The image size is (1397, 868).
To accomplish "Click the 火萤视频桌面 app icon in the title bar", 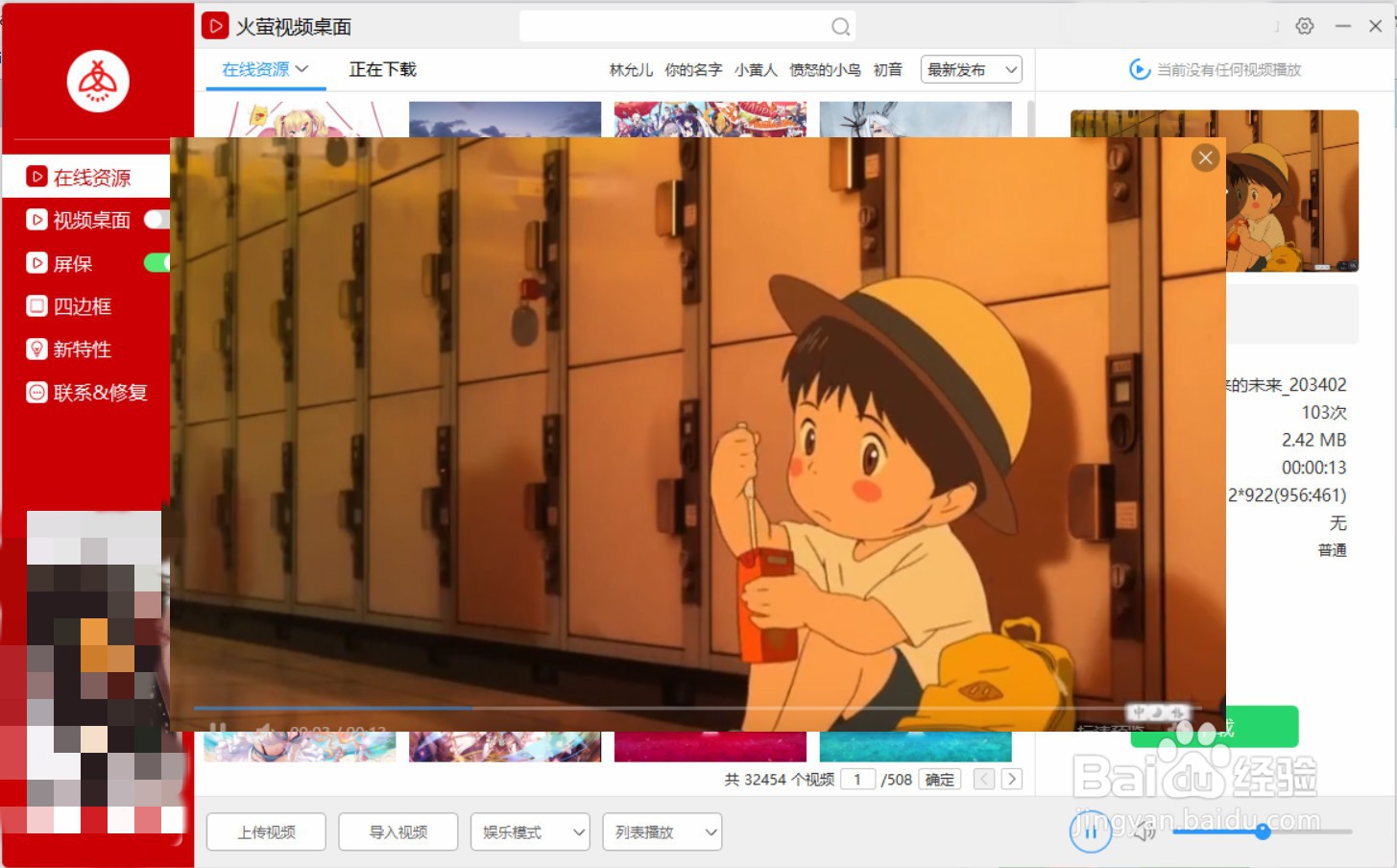I will 215,26.
